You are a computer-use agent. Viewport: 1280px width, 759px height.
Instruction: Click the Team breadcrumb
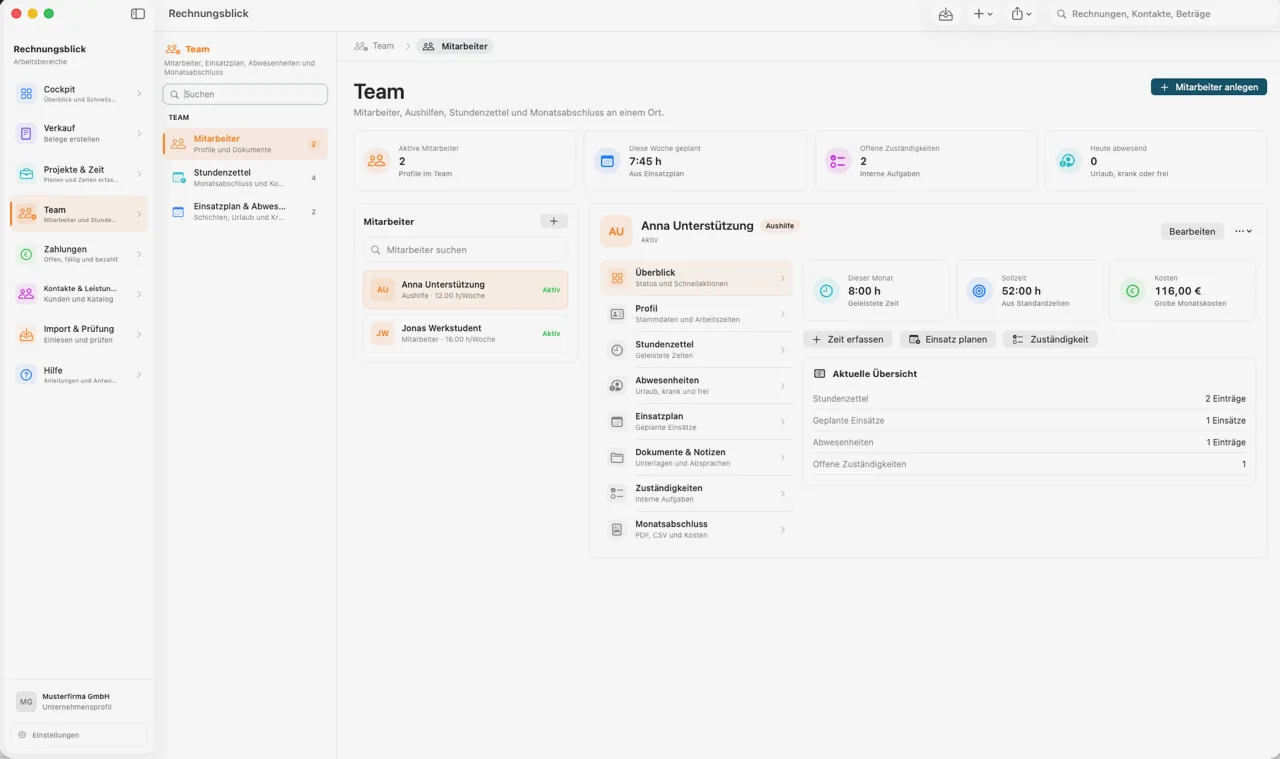point(374,46)
